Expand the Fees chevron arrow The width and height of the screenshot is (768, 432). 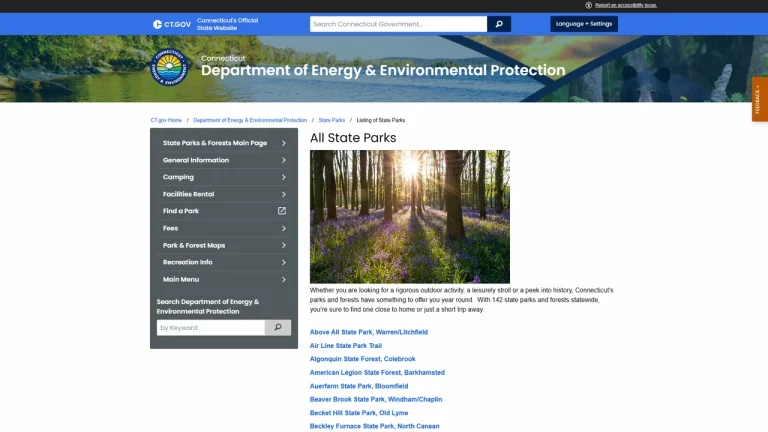(284, 228)
